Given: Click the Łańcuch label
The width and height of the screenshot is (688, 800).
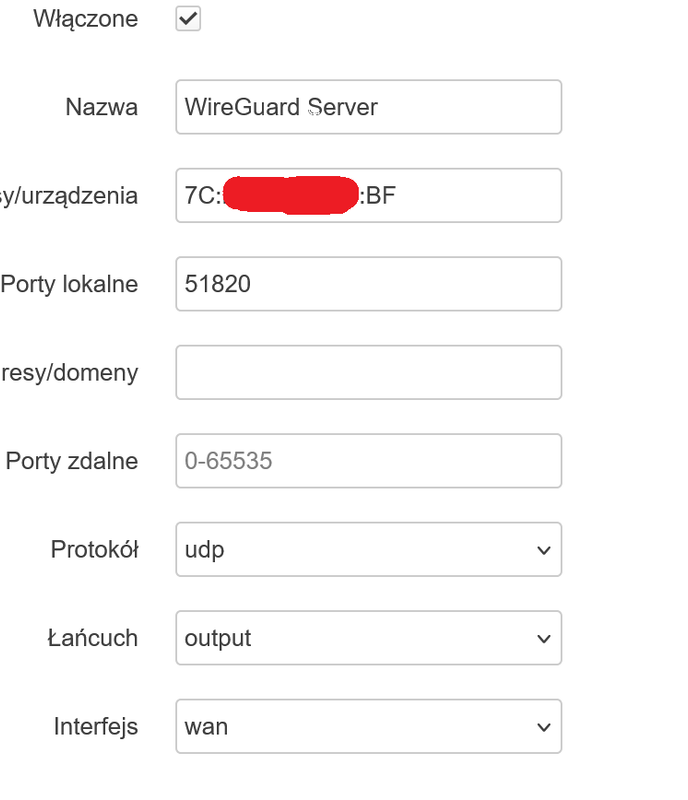Looking at the screenshot, I should (x=93, y=638).
